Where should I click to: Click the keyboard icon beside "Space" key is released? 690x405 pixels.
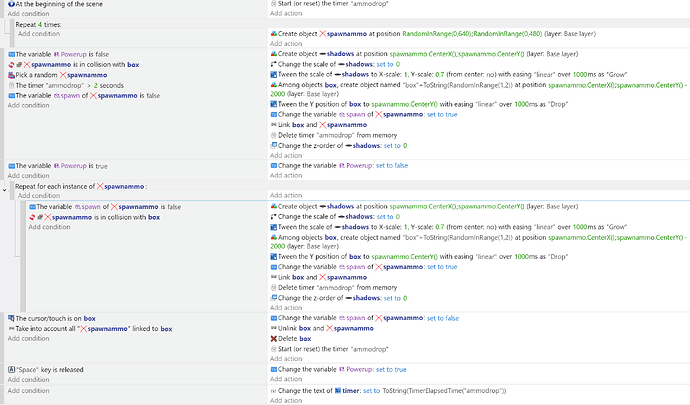pos(11,369)
